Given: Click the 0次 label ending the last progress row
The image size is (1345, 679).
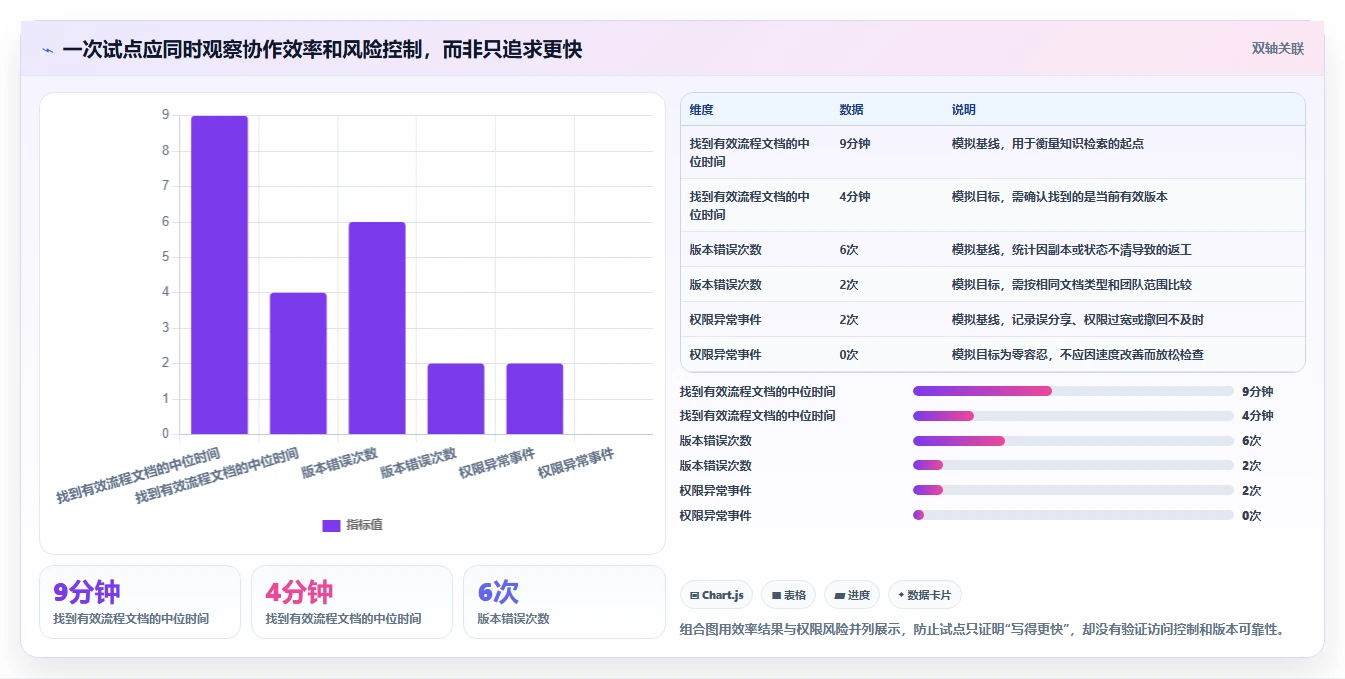Looking at the screenshot, I should click(x=1252, y=516).
